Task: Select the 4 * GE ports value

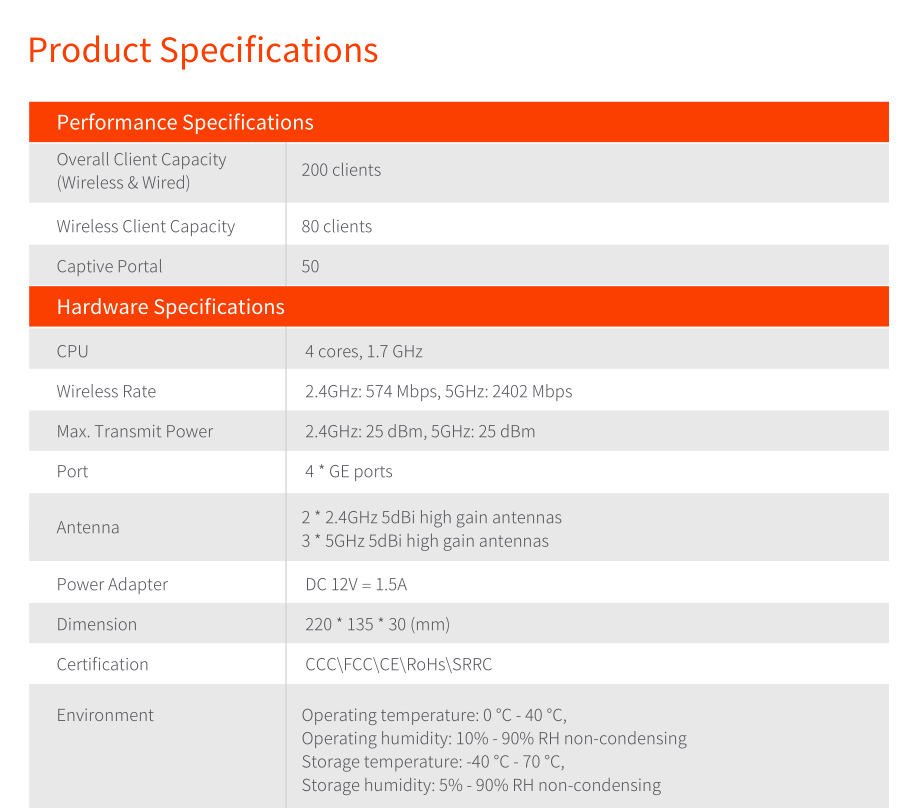Action: (x=349, y=471)
